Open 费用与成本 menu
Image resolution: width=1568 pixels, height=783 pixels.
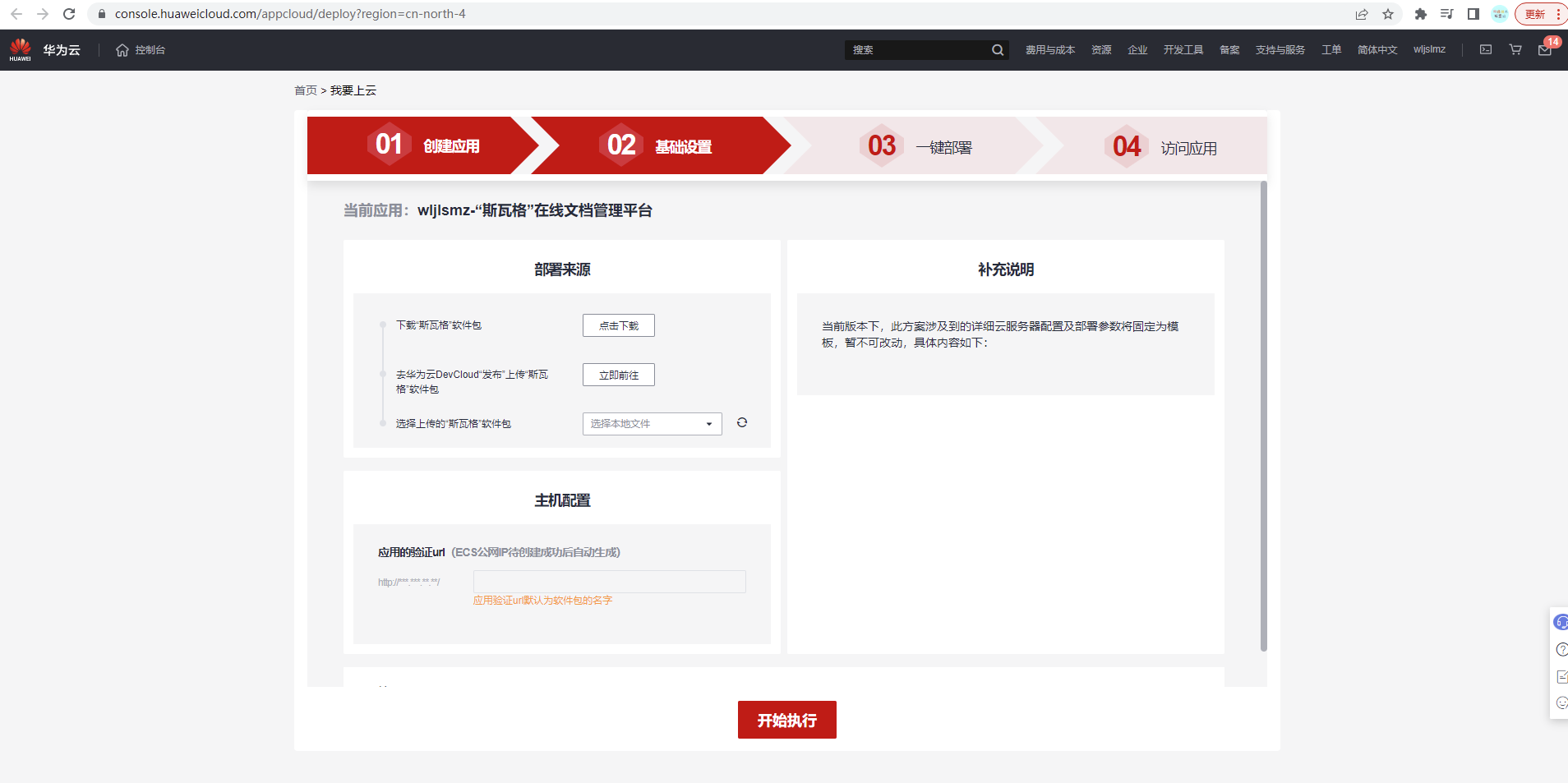click(1050, 50)
